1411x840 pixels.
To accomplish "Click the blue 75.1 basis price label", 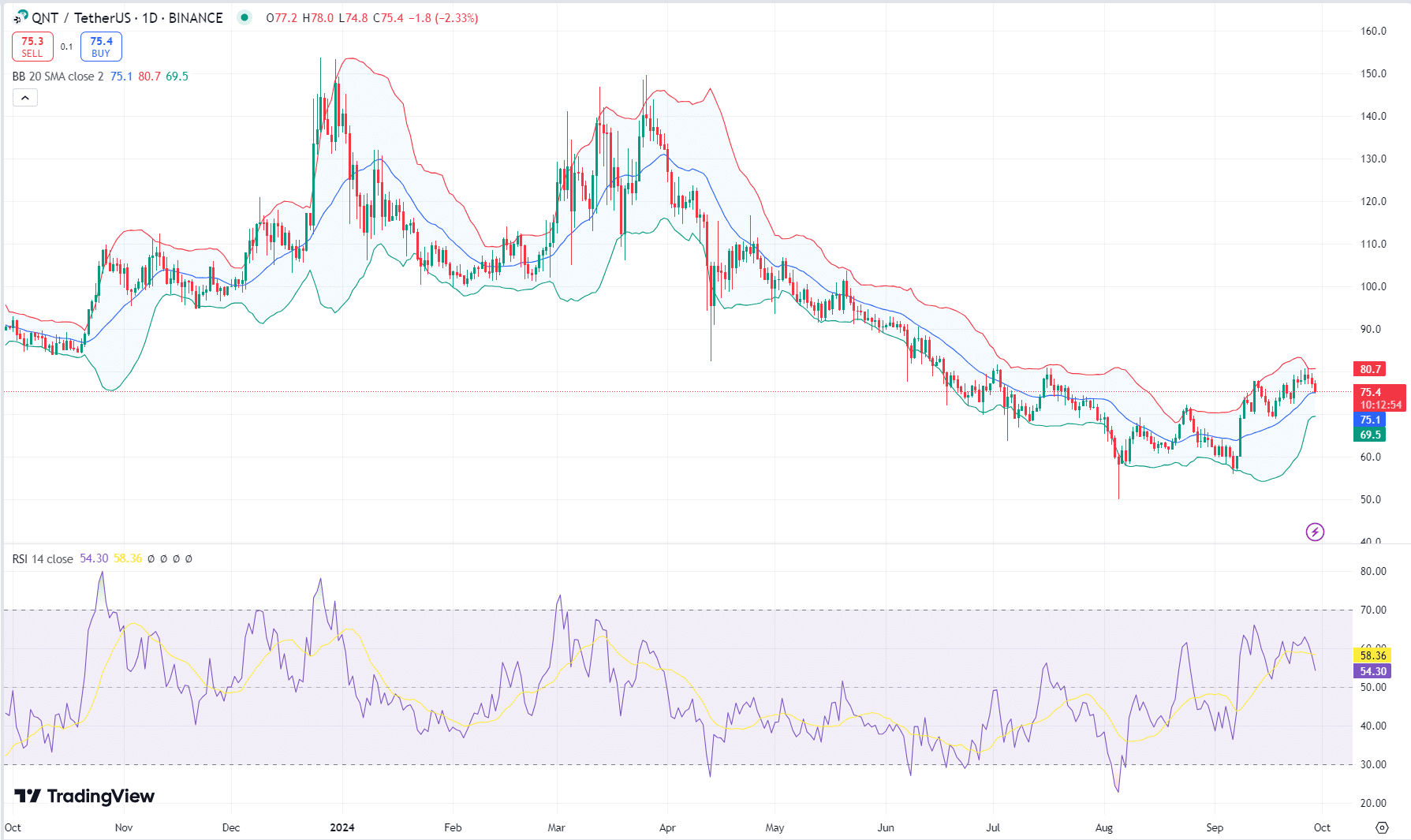I will pyautogui.click(x=1370, y=420).
